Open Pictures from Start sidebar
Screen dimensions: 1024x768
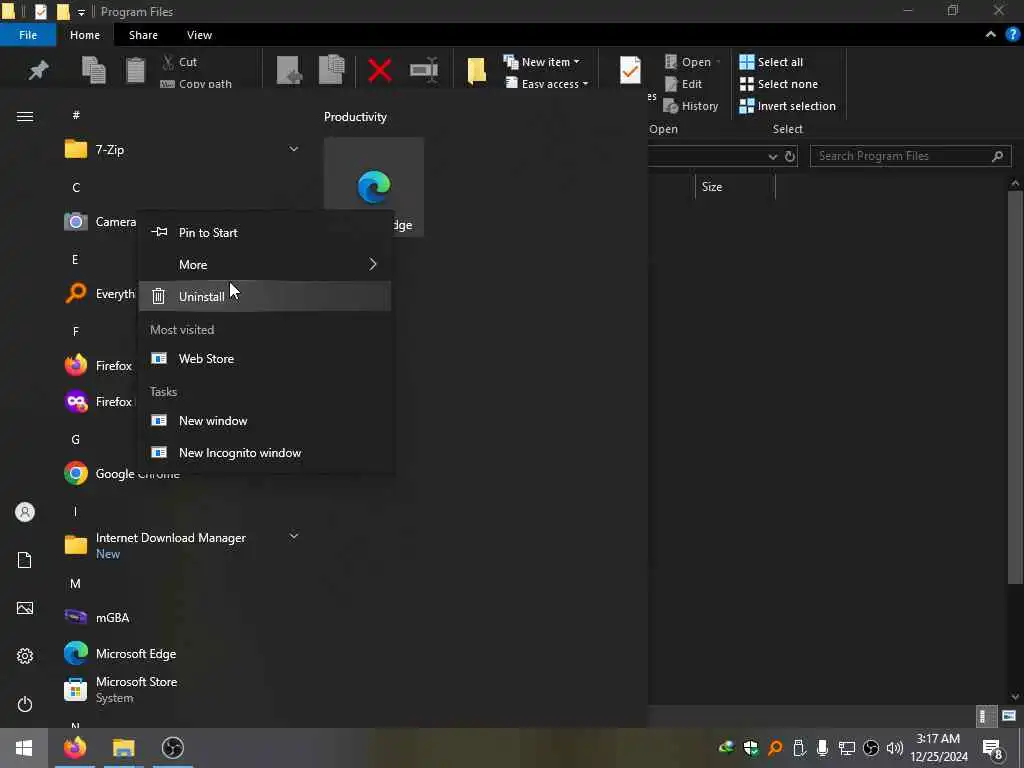click(25, 608)
